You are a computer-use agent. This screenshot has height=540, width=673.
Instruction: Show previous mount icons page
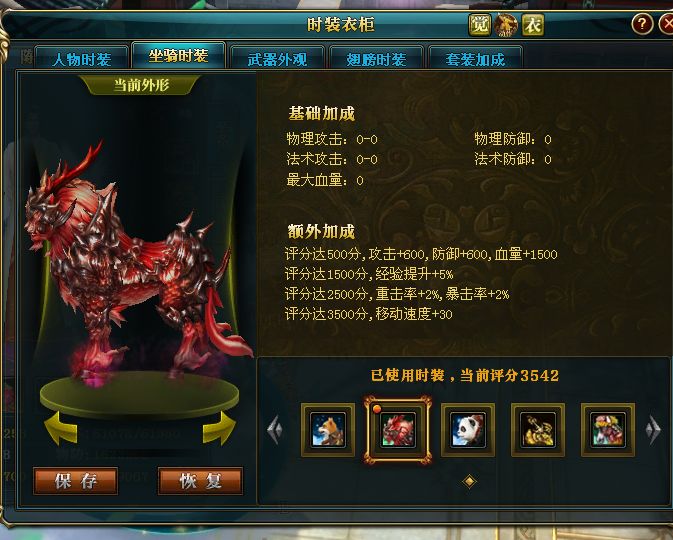(275, 430)
